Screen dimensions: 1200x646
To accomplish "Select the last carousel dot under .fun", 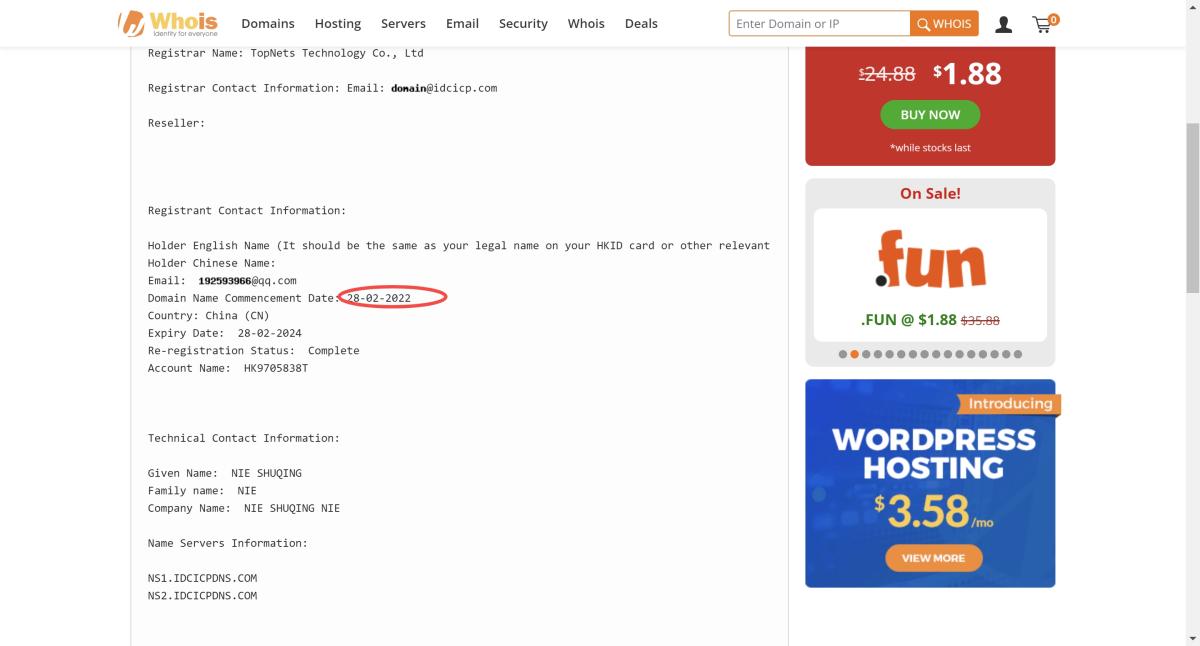I will click(1018, 354).
